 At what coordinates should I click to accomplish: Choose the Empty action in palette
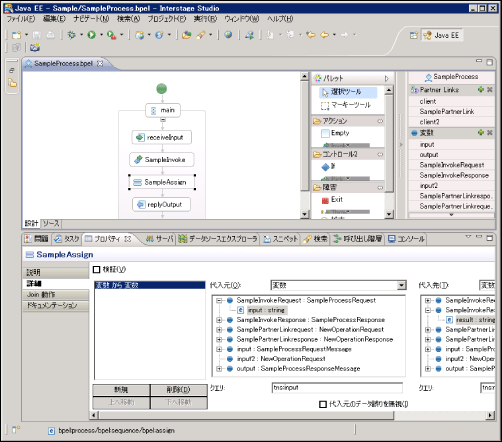tap(335, 133)
